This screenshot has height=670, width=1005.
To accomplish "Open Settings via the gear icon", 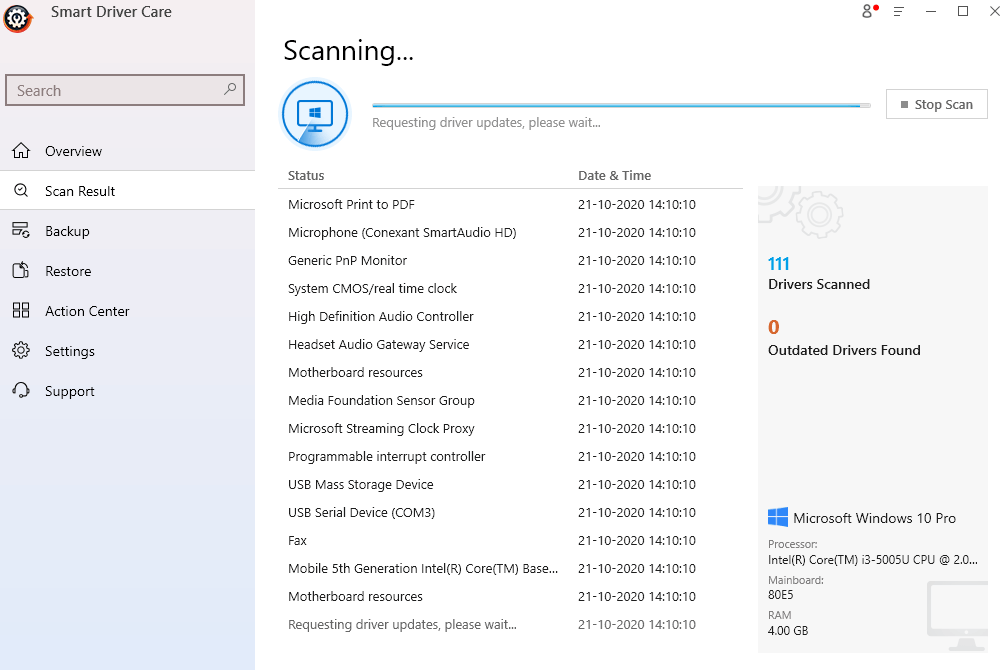I will pos(20,350).
